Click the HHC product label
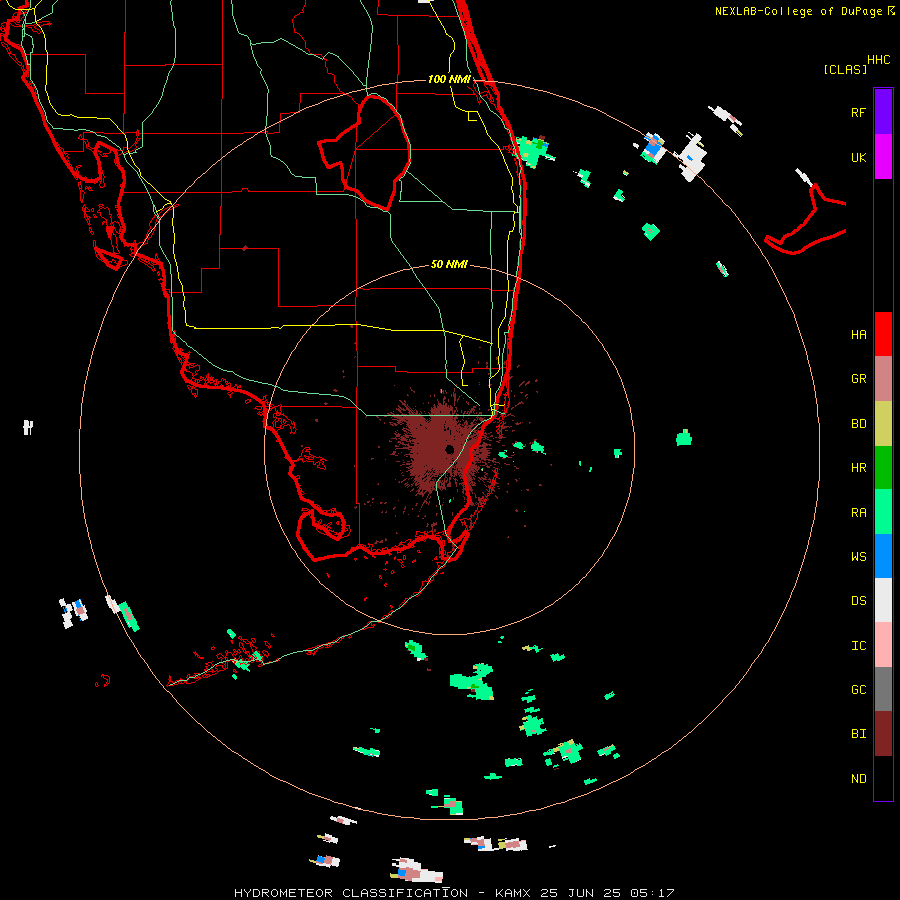The width and height of the screenshot is (900, 900). tap(878, 60)
